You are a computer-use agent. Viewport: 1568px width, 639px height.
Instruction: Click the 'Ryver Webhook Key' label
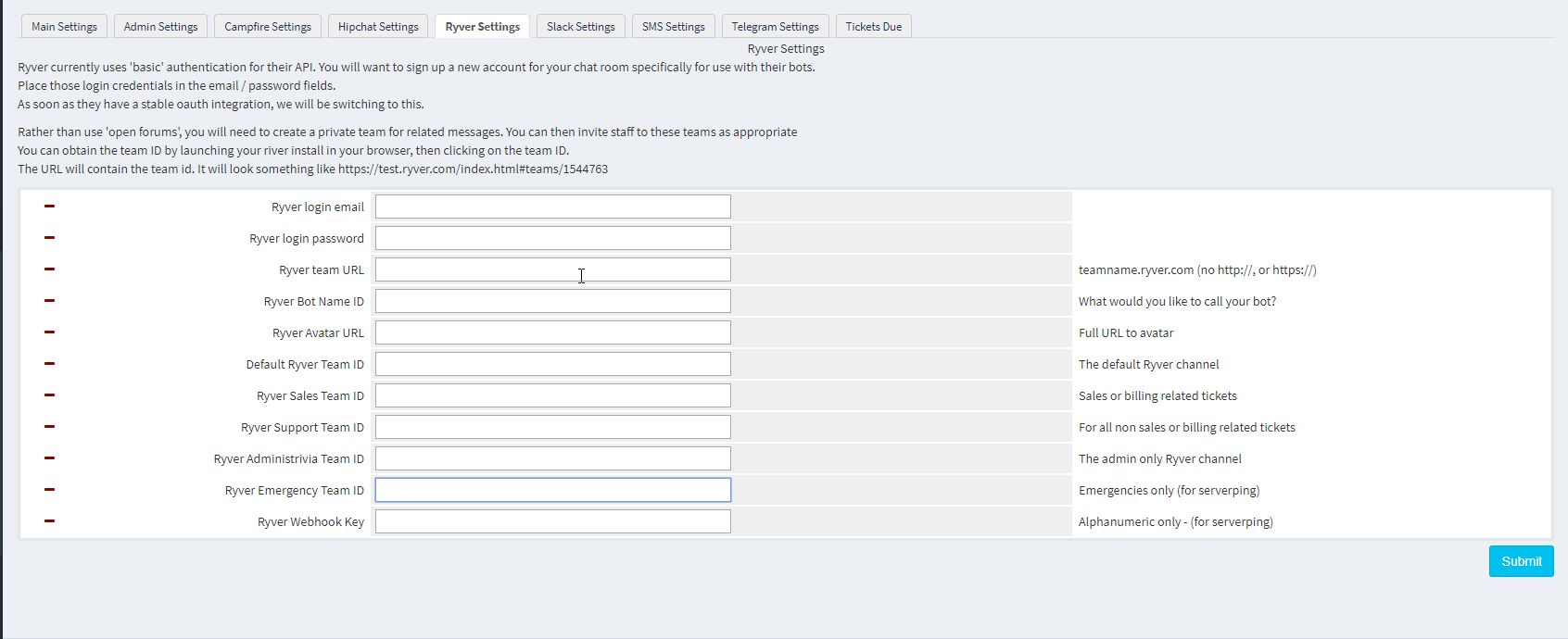[x=310, y=521]
